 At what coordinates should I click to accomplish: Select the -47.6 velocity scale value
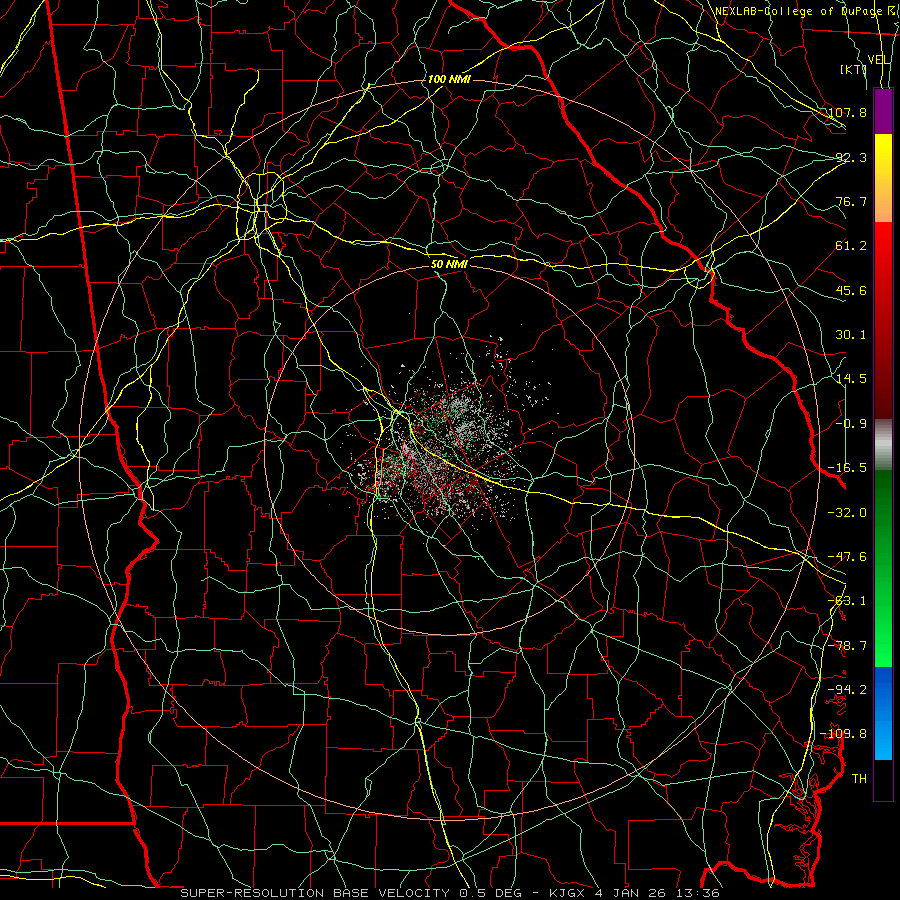[x=847, y=557]
